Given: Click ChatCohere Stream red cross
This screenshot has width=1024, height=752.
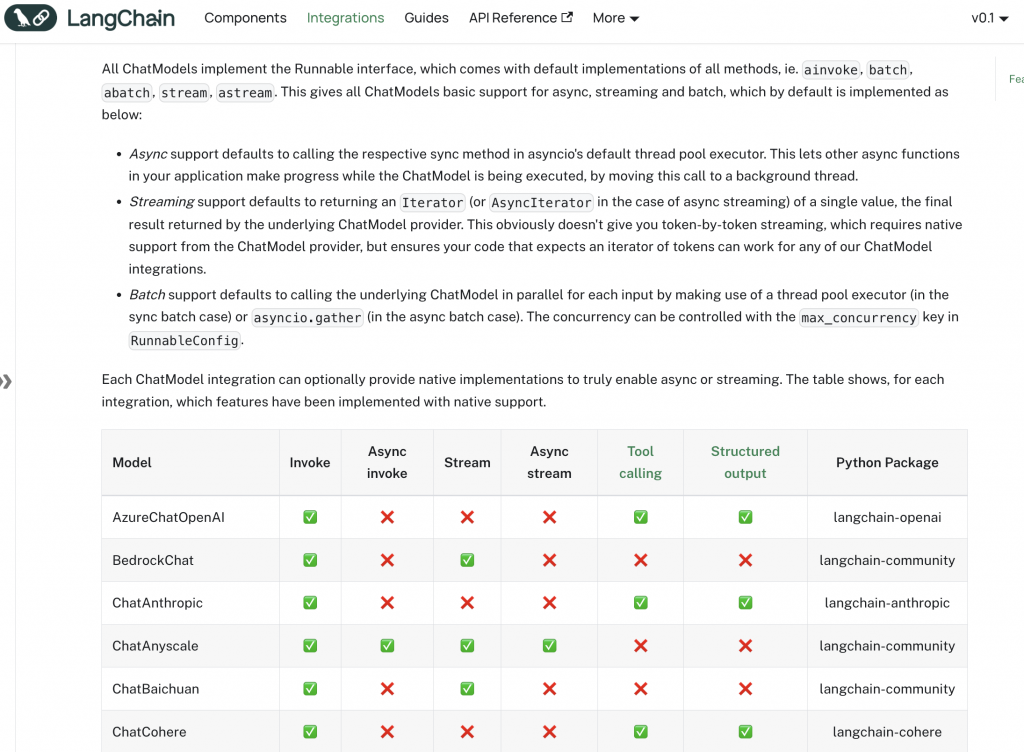Looking at the screenshot, I should pyautogui.click(x=467, y=732).
